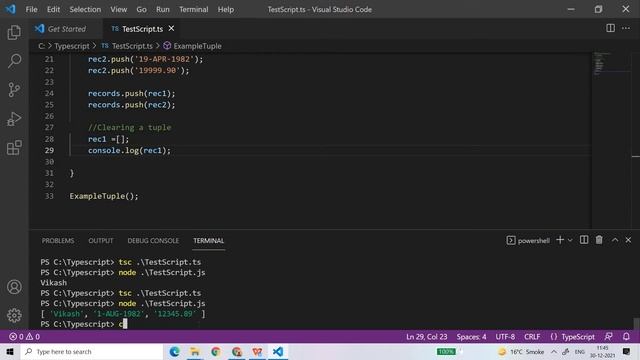This screenshot has width=640, height=360.
Task: Open notifications bell in status bar
Action: (x=626, y=337)
